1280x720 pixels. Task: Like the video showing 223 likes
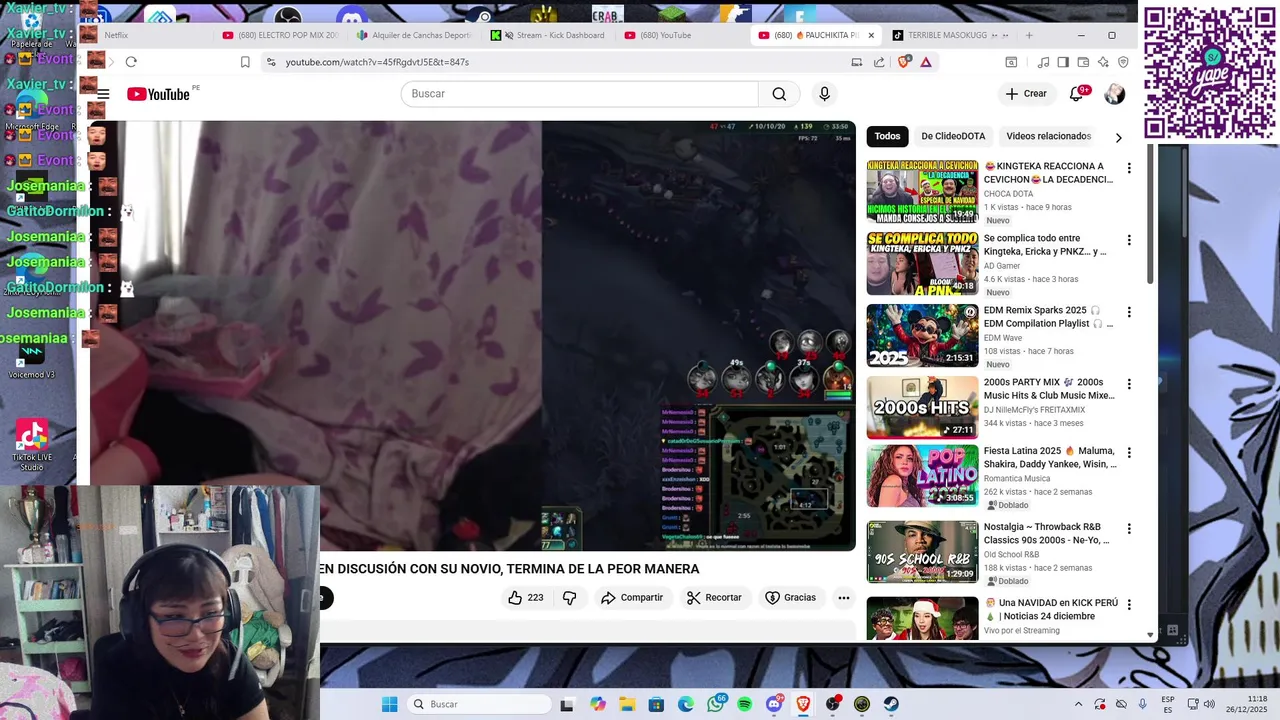click(526, 598)
